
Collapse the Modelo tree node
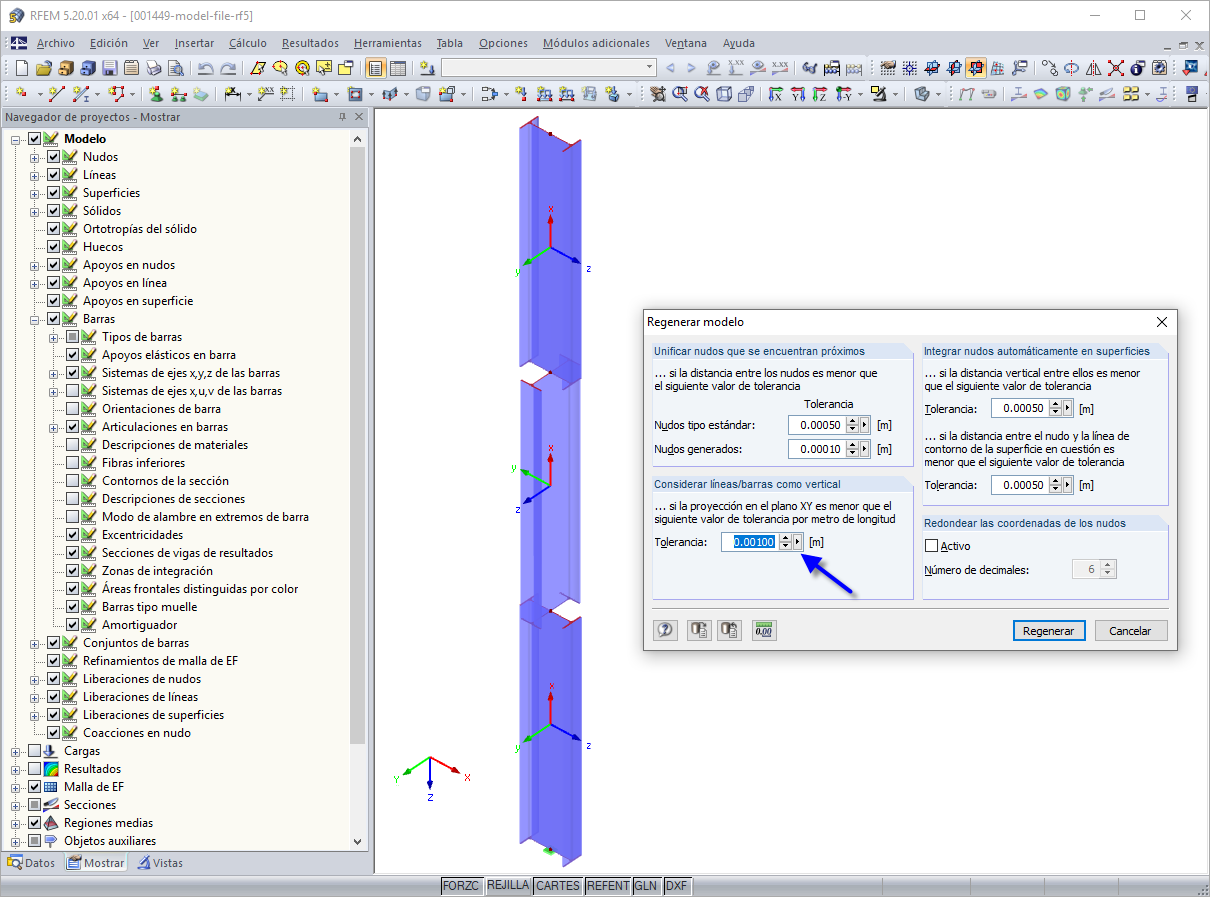tap(16, 139)
